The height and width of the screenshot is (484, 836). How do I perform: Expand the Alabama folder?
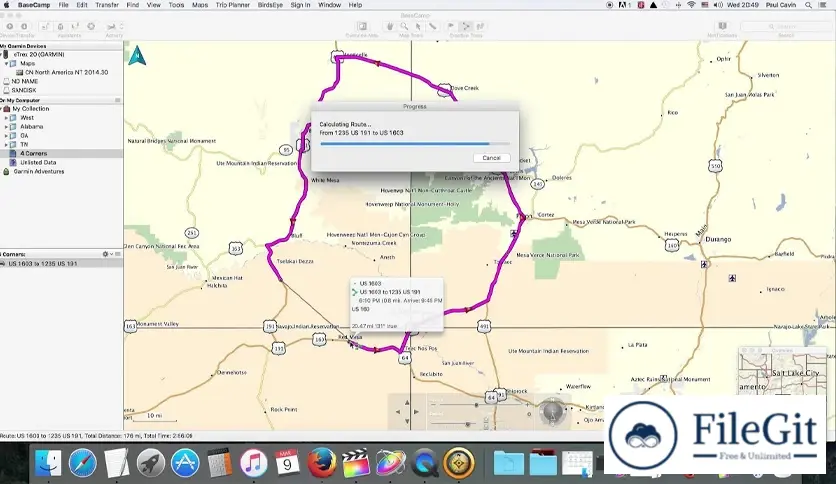(x=6, y=127)
